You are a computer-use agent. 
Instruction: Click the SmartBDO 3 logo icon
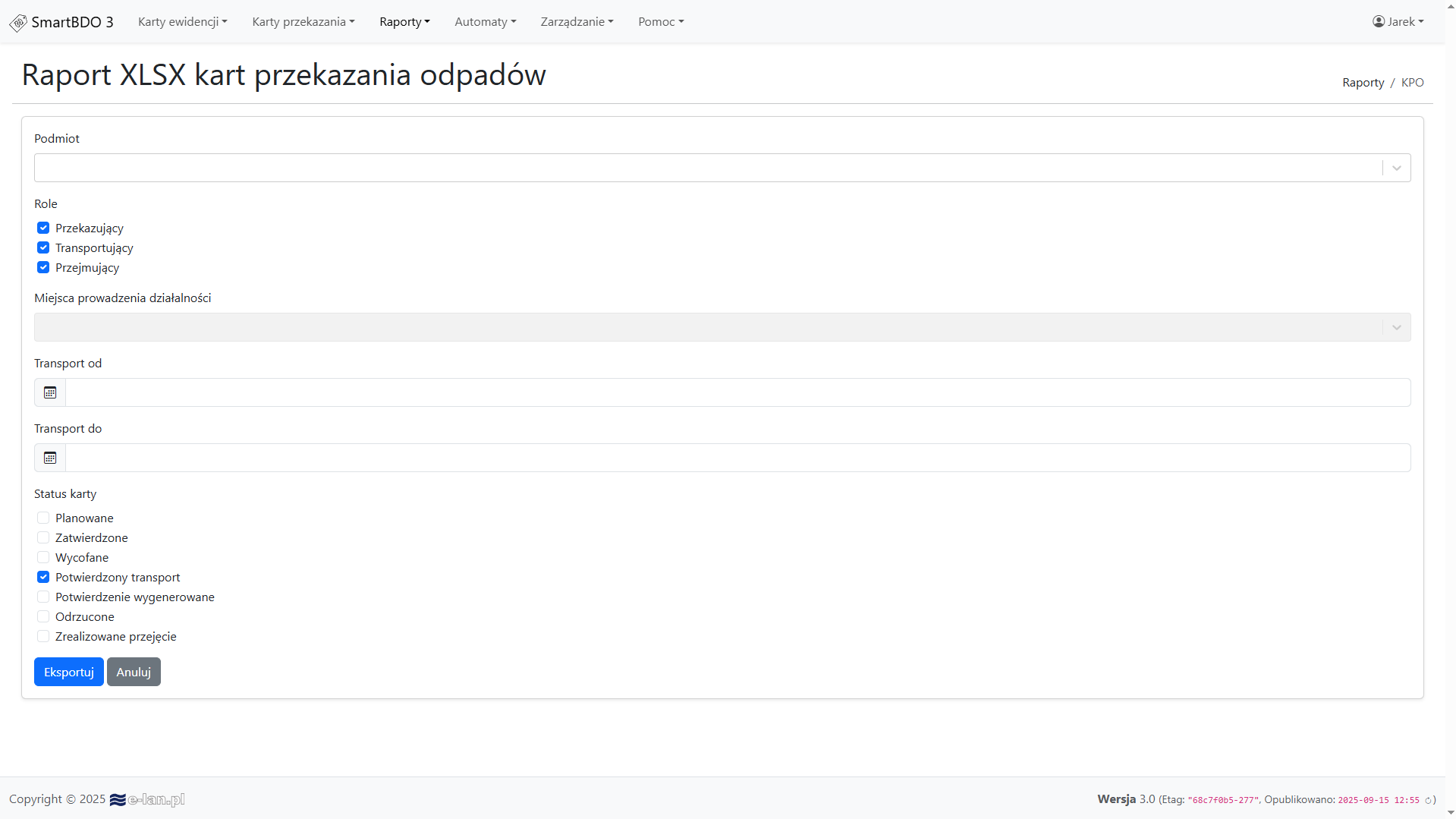(x=18, y=23)
